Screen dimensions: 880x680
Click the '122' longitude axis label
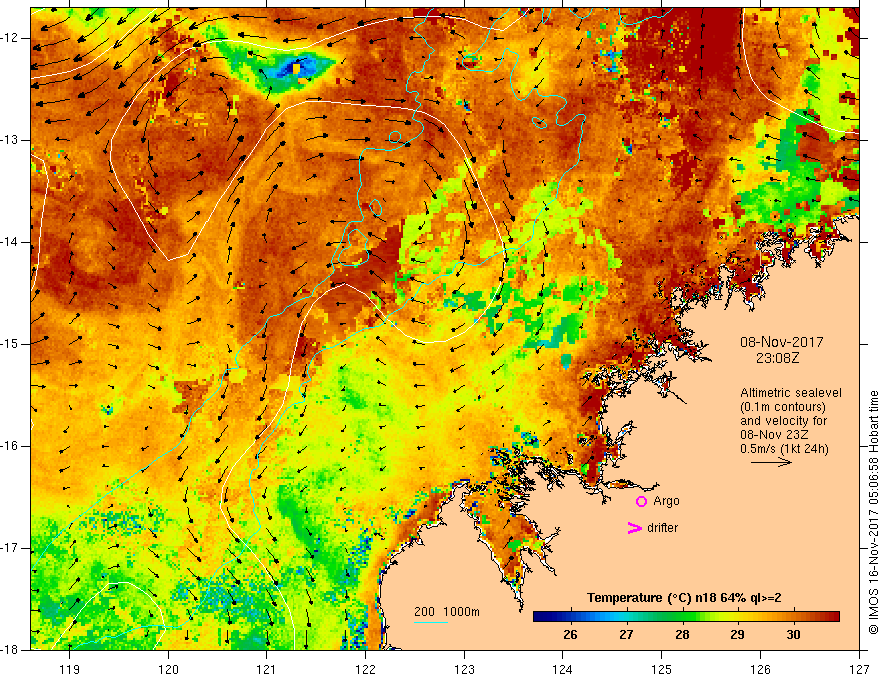pos(365,669)
